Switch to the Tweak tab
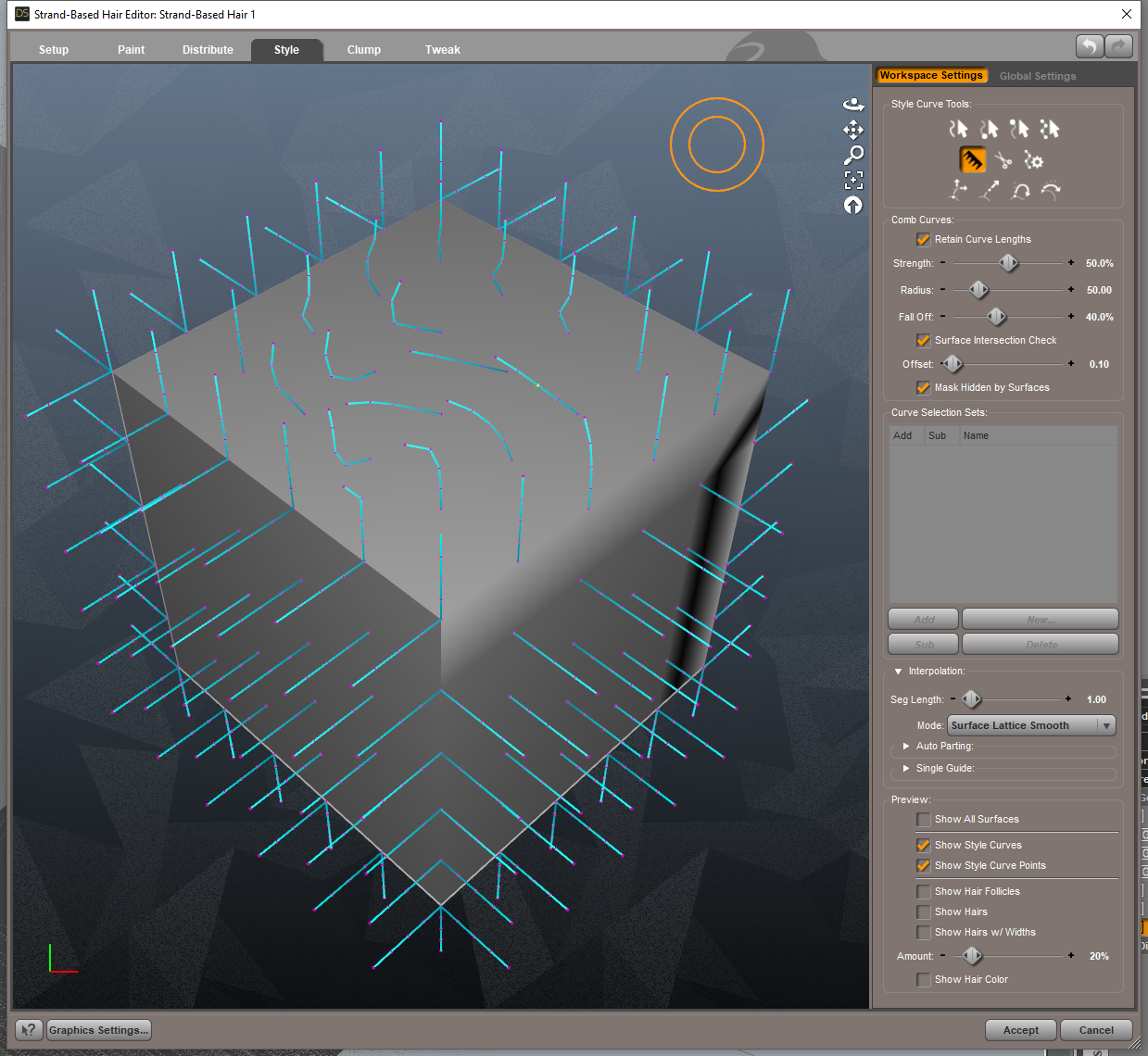 (443, 50)
